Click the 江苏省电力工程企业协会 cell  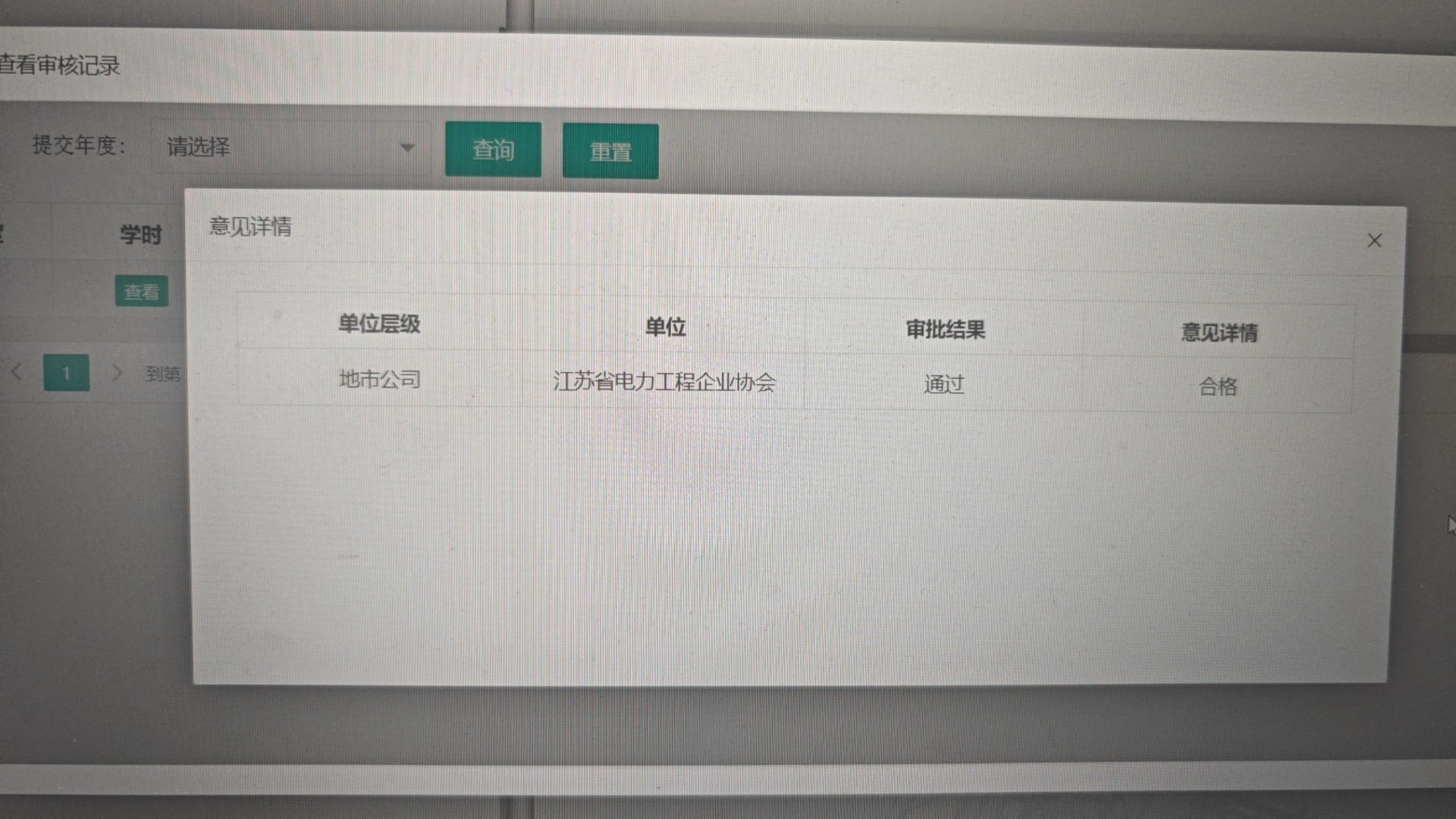[664, 381]
